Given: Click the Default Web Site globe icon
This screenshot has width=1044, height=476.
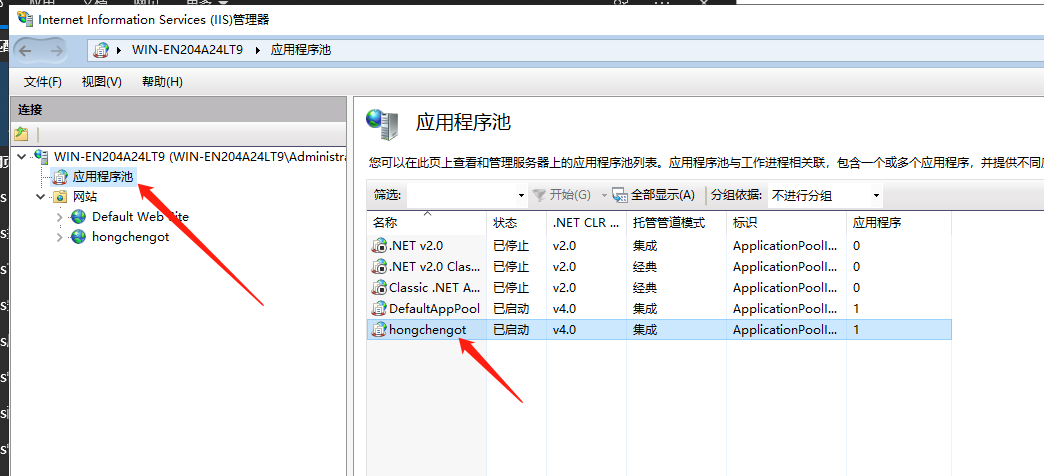Looking at the screenshot, I should coord(79,216).
